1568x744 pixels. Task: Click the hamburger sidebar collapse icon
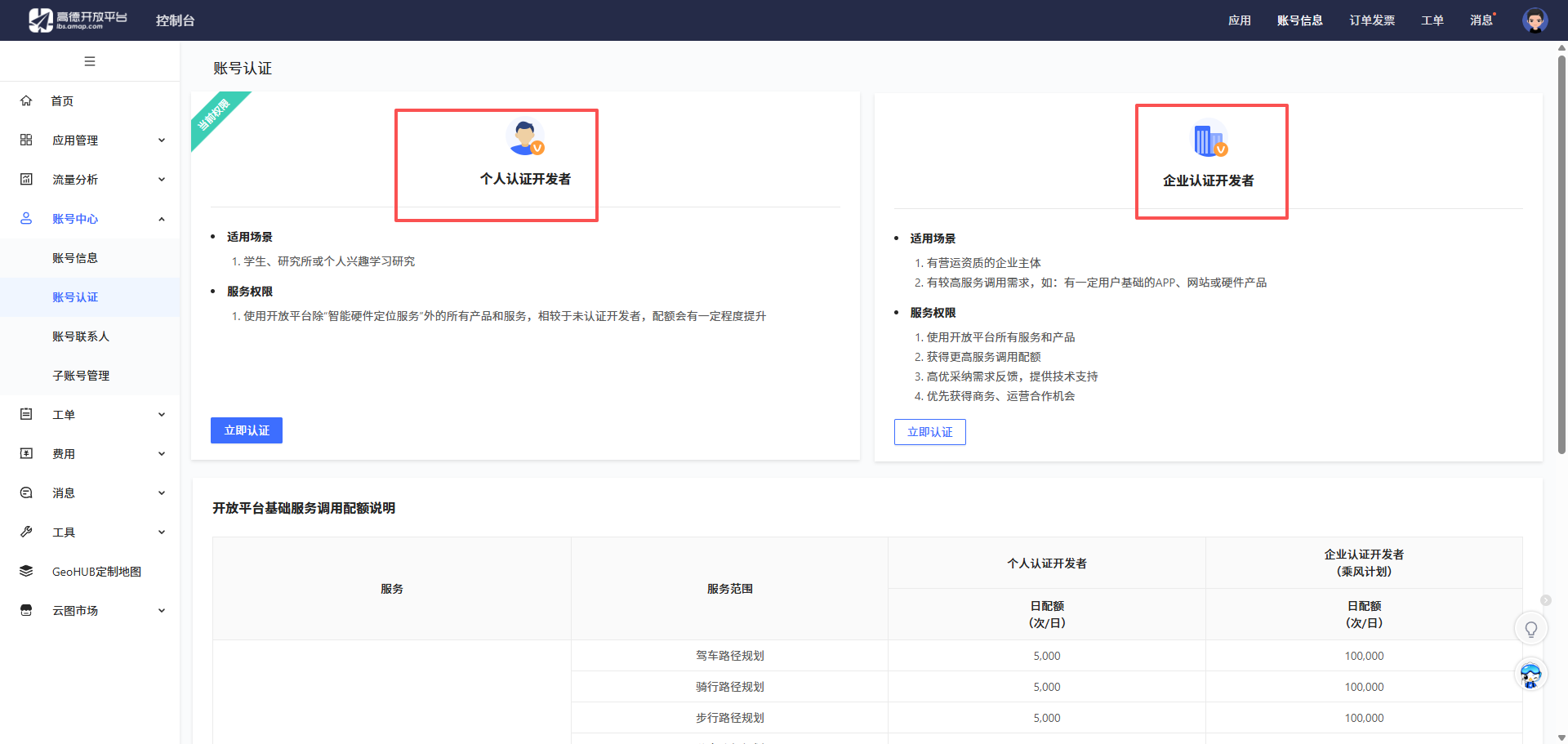pyautogui.click(x=90, y=61)
